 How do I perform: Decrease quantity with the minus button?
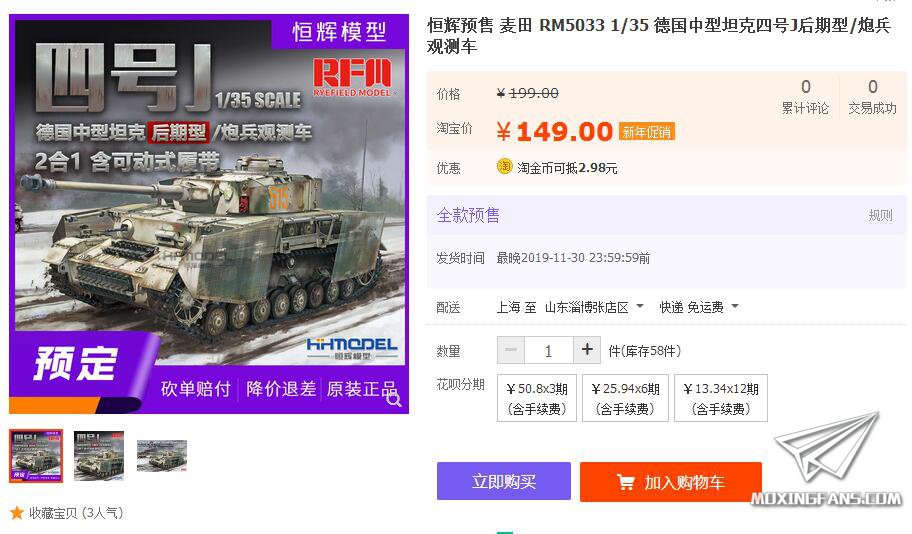511,350
